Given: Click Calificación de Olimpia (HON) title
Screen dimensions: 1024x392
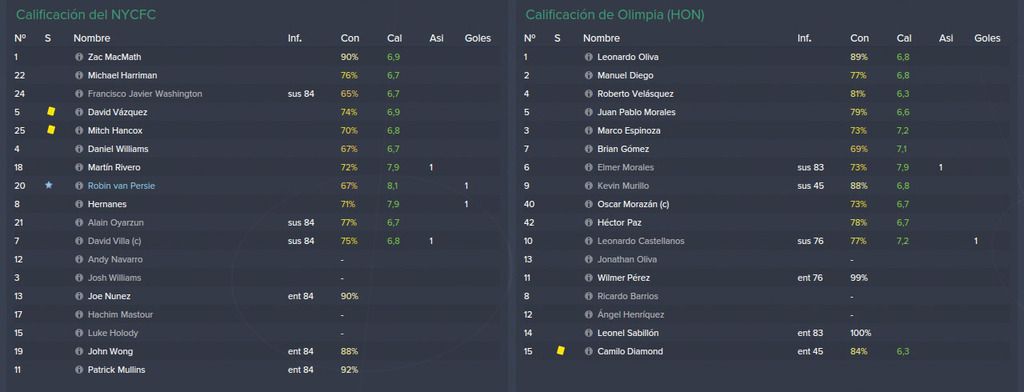Looking at the screenshot, I should [615, 14].
